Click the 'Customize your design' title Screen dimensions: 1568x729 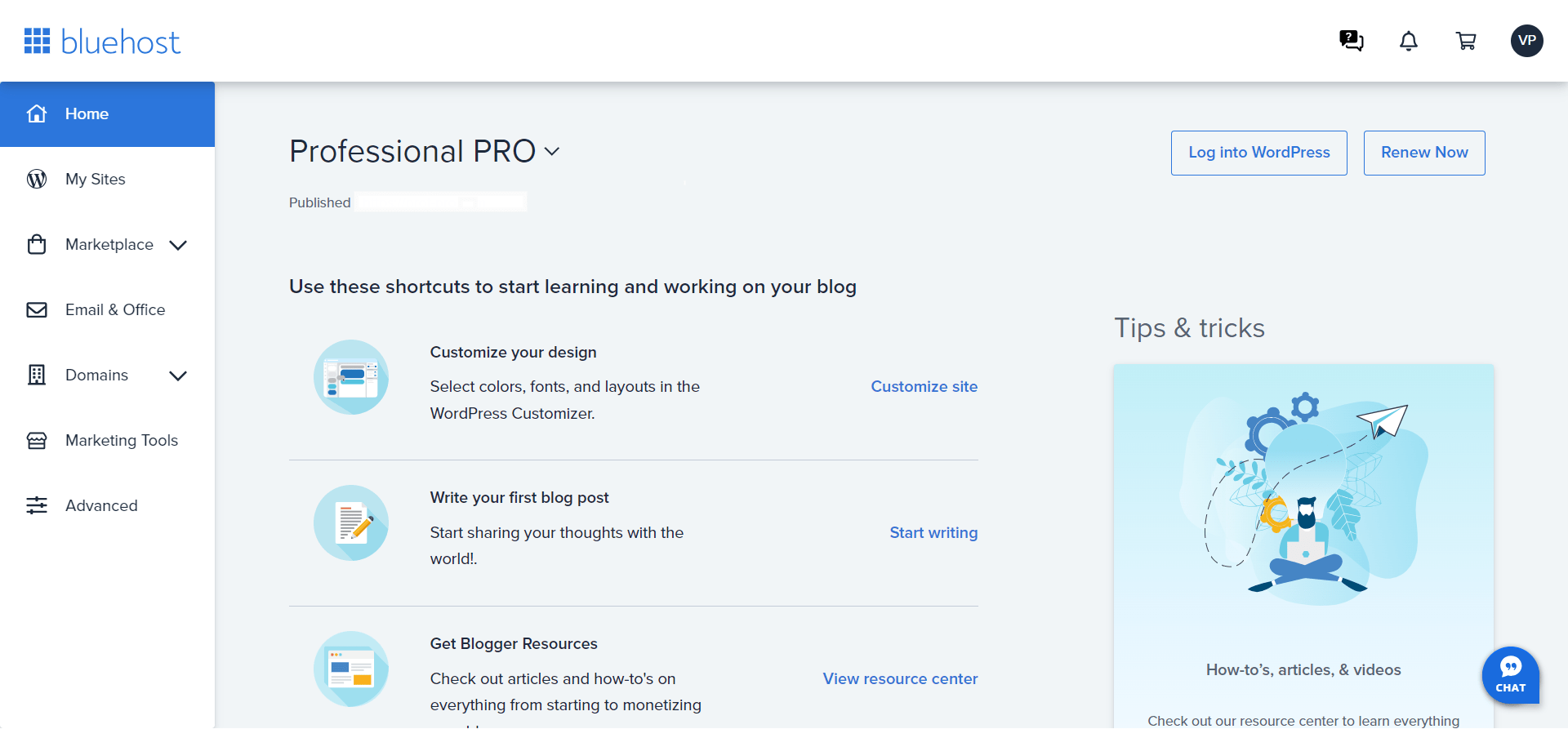(x=514, y=352)
